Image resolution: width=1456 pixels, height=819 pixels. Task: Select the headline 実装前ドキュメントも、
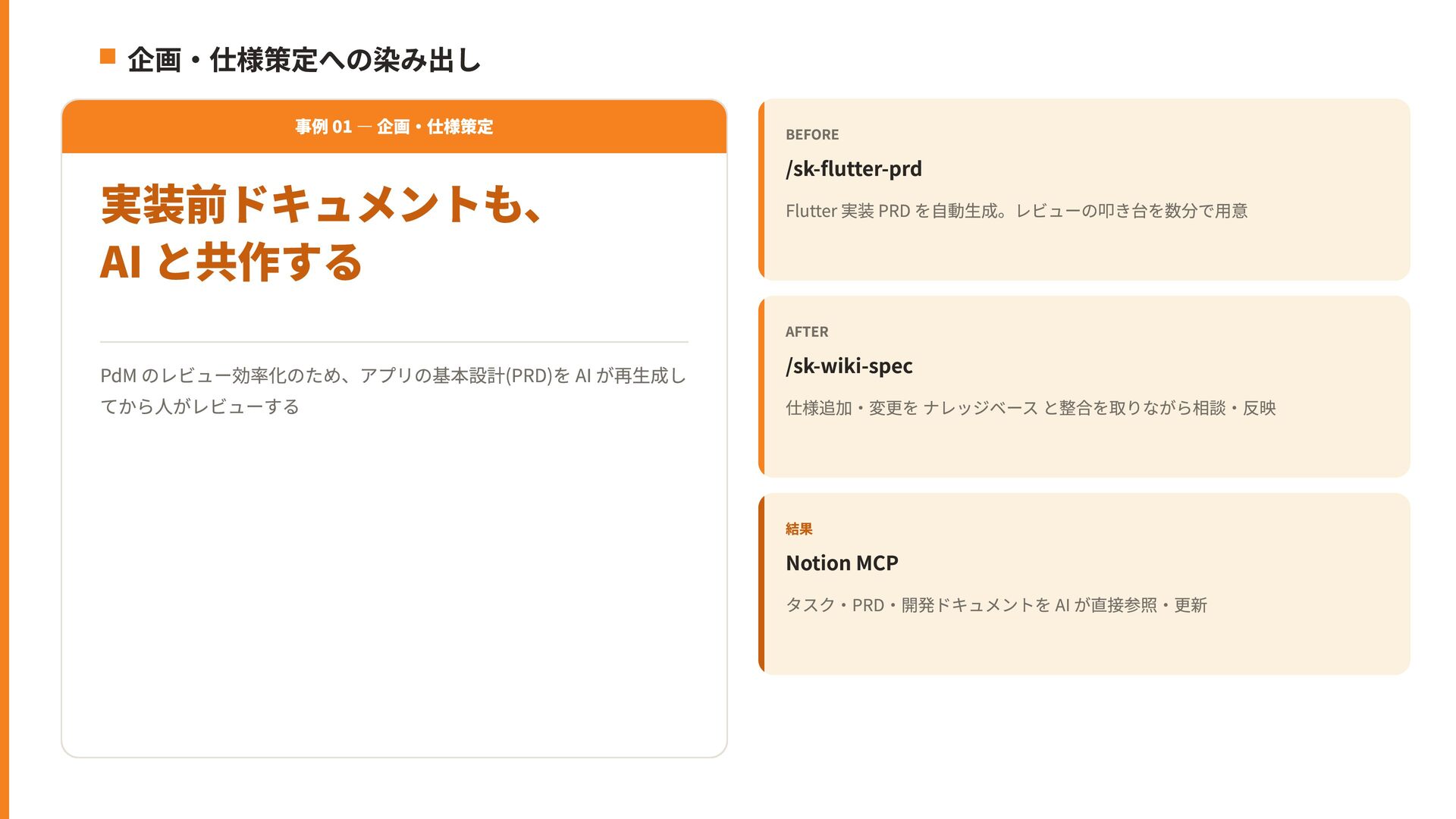(321, 204)
